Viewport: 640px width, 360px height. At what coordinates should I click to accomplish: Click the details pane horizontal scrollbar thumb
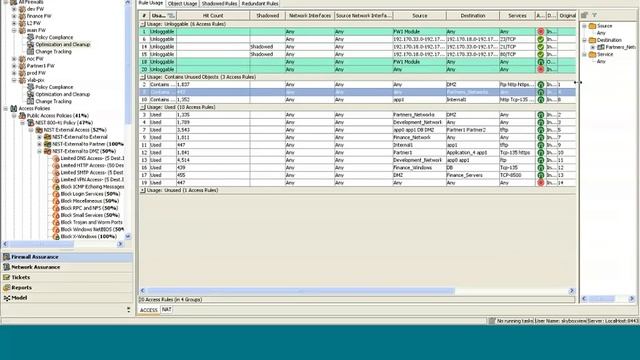[x=602, y=299]
